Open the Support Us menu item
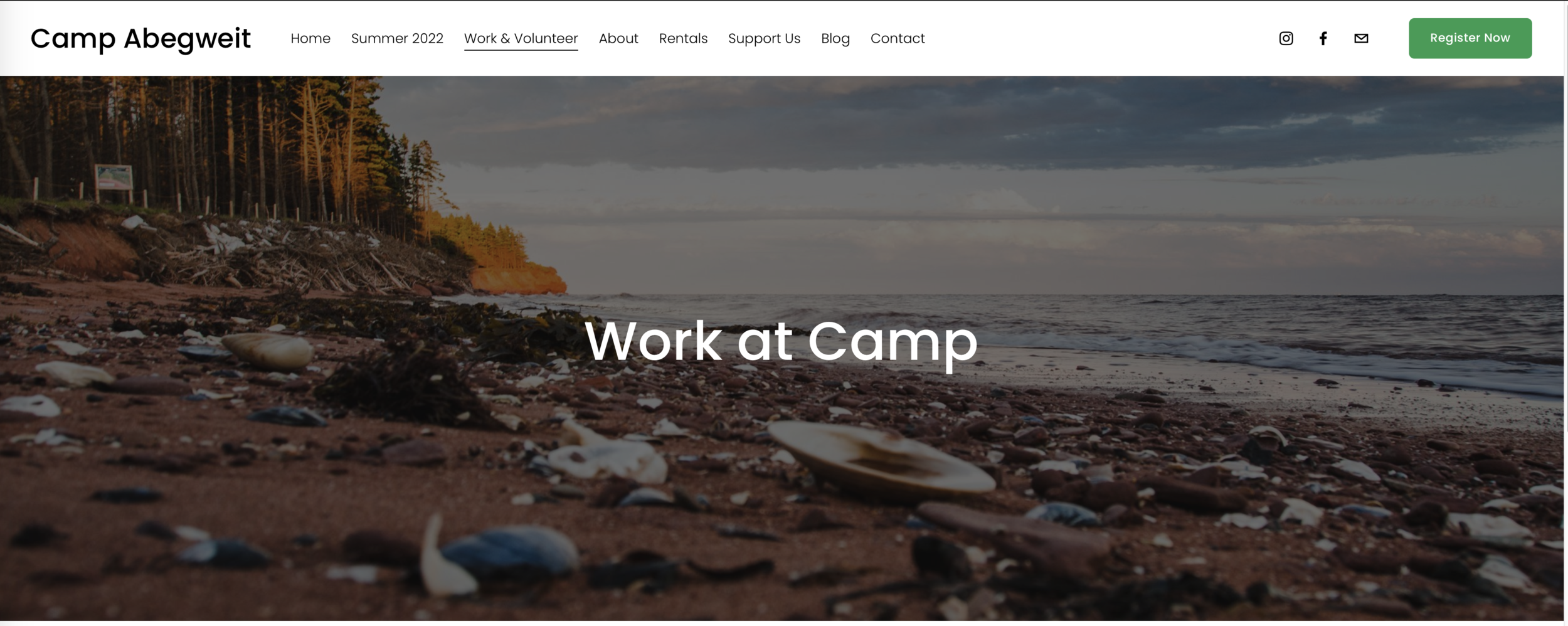 pyautogui.click(x=764, y=38)
